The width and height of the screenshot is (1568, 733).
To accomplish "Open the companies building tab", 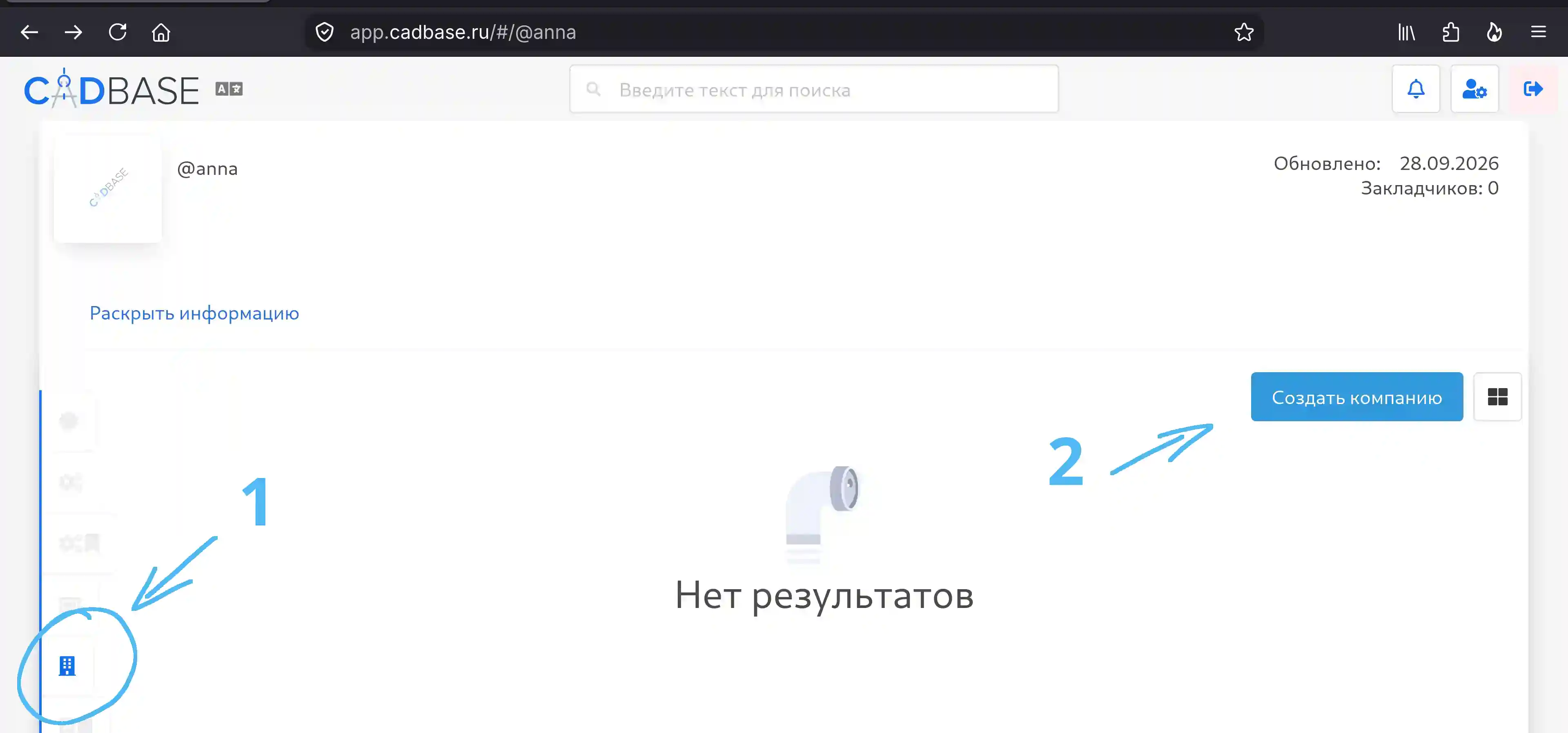I will [x=67, y=666].
